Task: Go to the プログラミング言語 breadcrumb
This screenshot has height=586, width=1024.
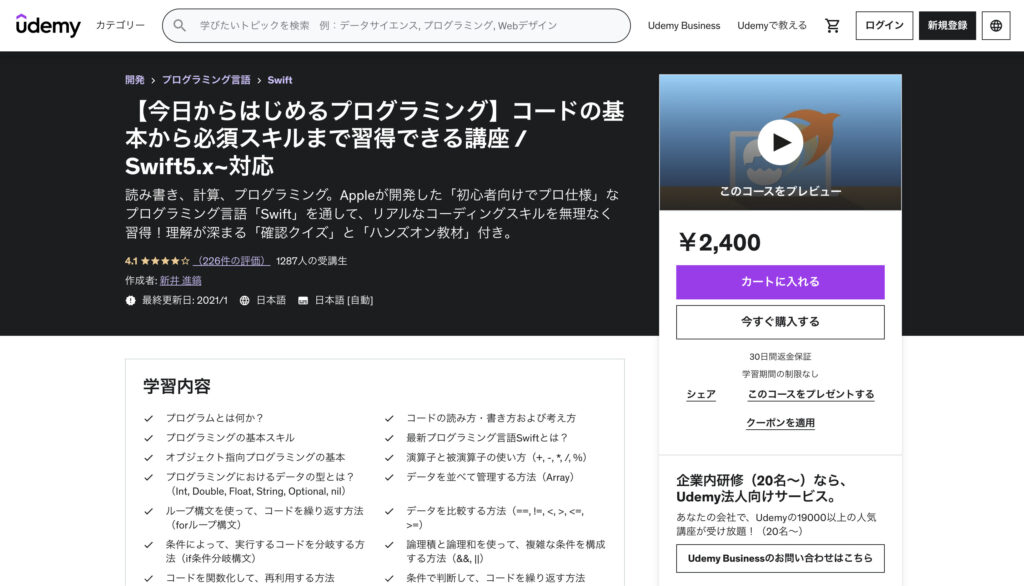Action: point(206,80)
